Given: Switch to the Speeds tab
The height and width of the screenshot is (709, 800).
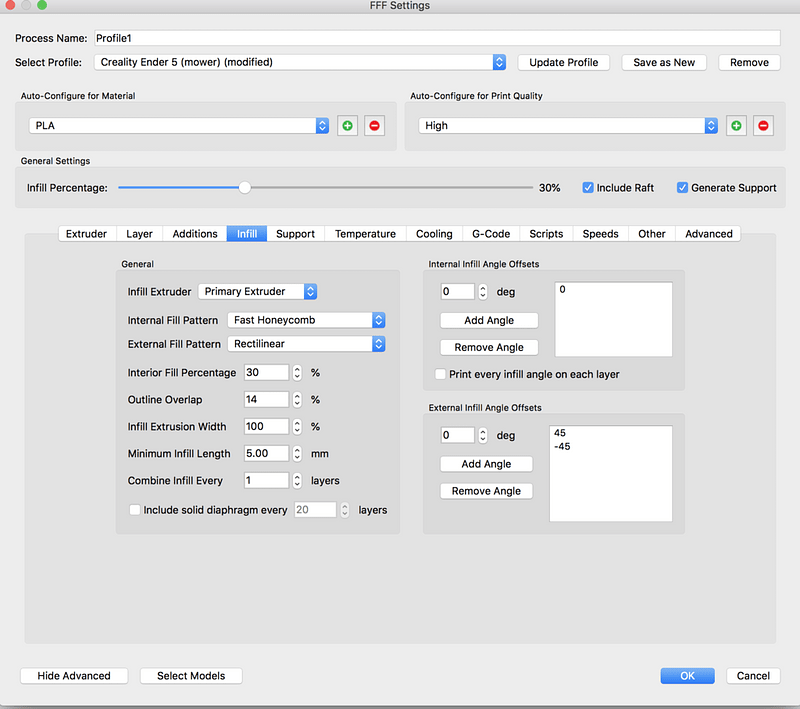Looking at the screenshot, I should coord(601,234).
